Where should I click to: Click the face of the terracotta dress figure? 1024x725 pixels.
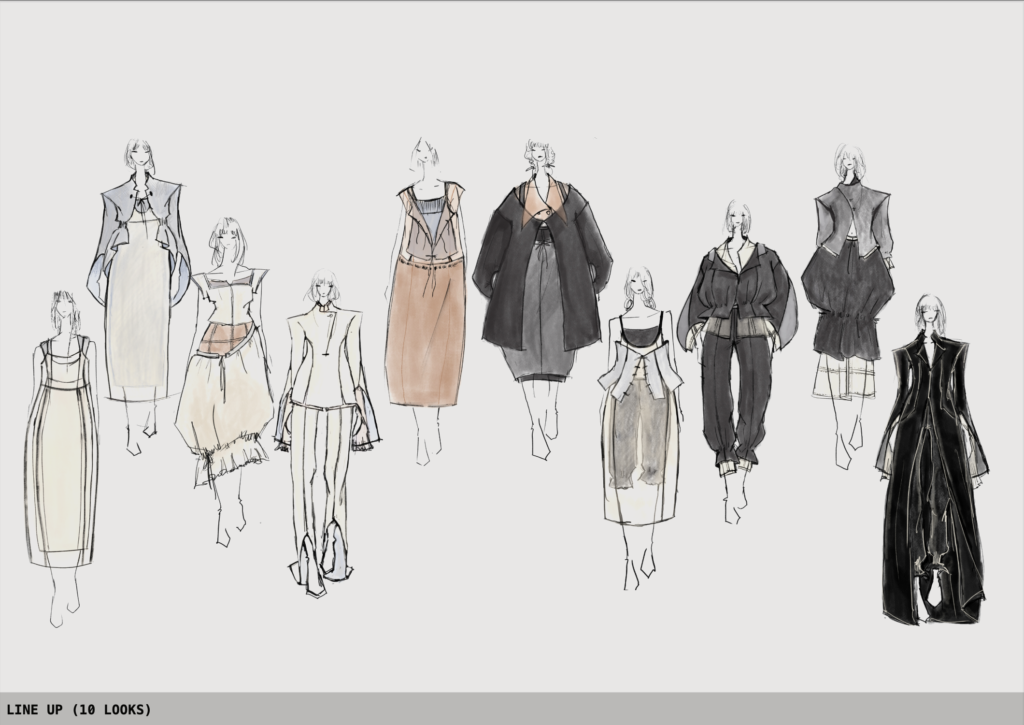click(x=427, y=155)
